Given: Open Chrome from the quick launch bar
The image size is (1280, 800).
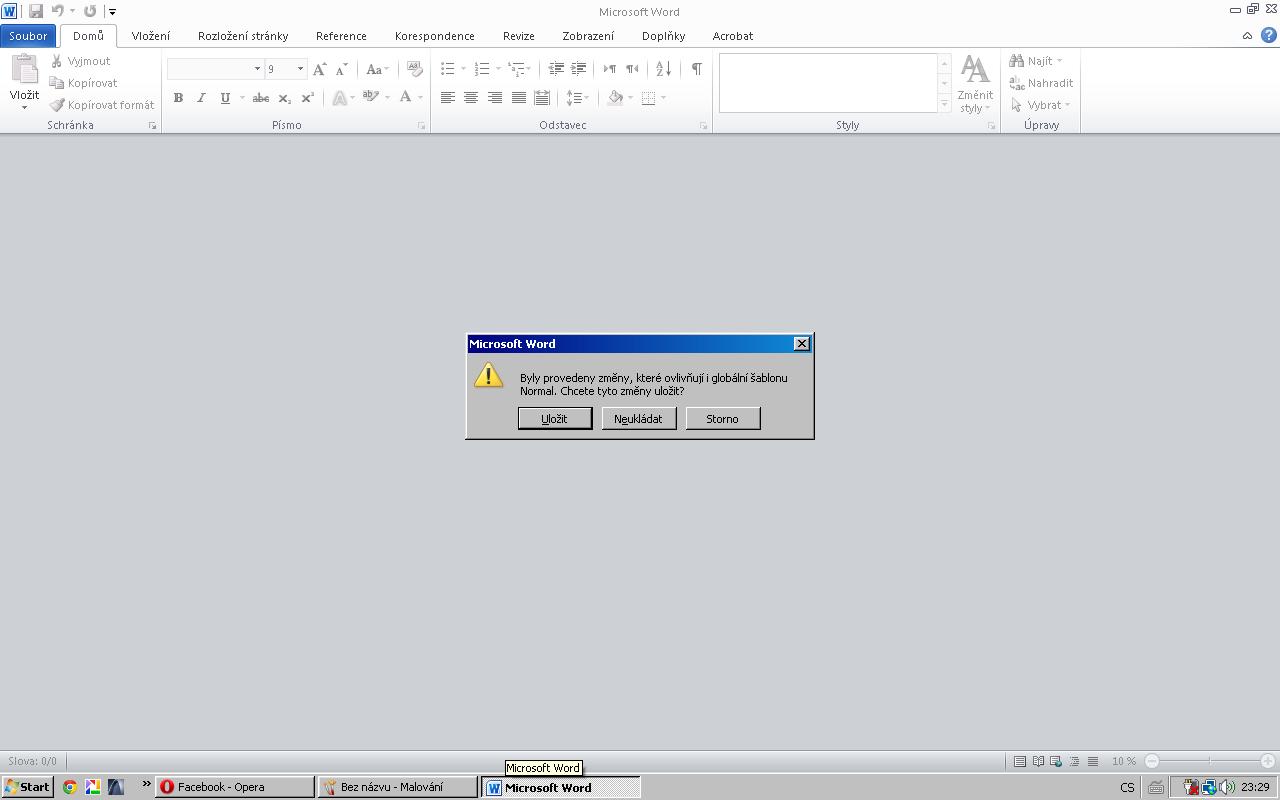Looking at the screenshot, I should coord(70,787).
